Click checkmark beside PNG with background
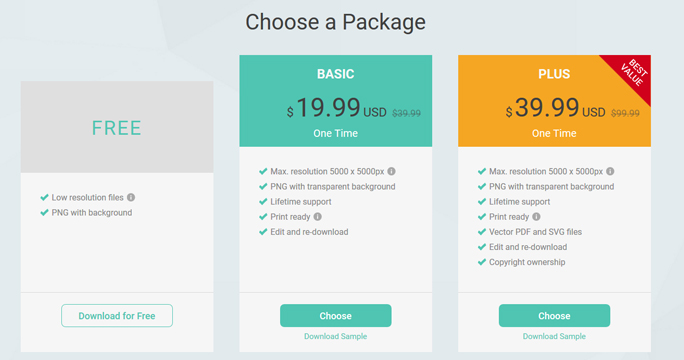The width and height of the screenshot is (684, 360). pos(44,213)
